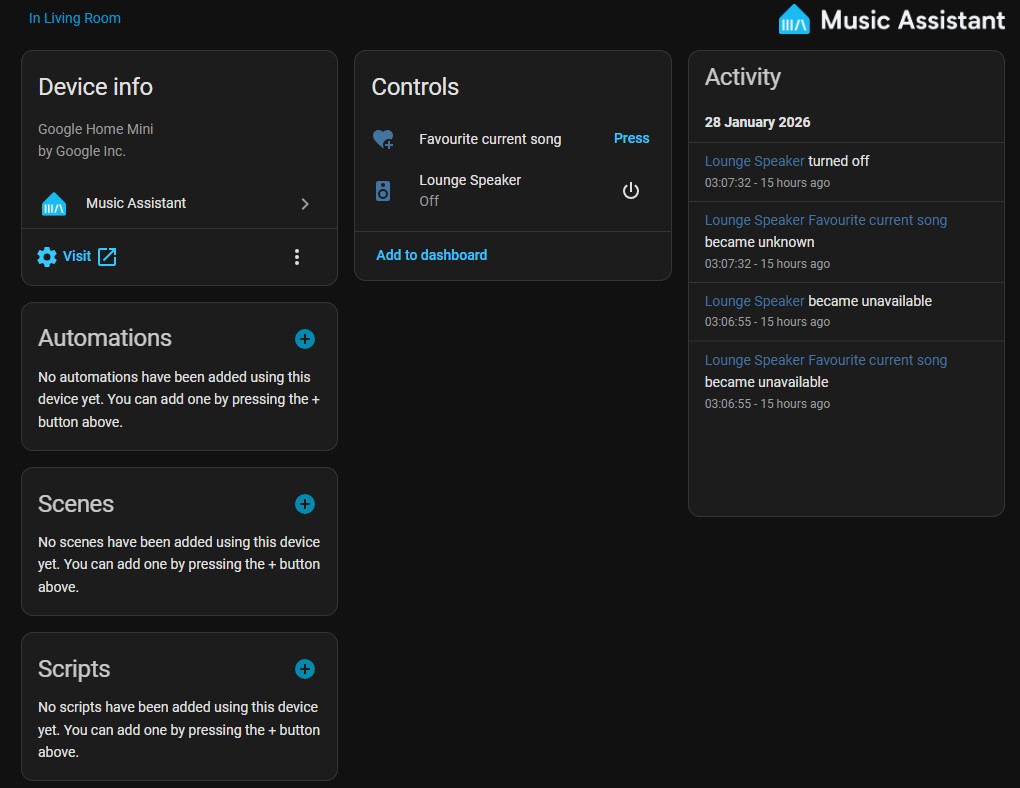Image resolution: width=1020 pixels, height=788 pixels.
Task: Click the favourite heart icon in Controls
Action: (x=383, y=139)
